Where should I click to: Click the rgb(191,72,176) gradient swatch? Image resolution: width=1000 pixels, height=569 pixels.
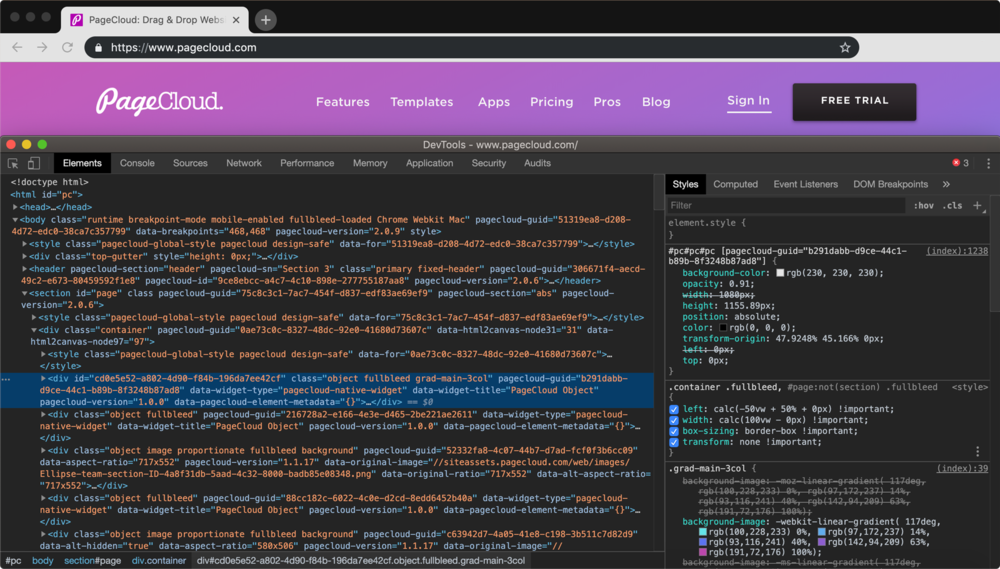pyautogui.click(x=703, y=552)
